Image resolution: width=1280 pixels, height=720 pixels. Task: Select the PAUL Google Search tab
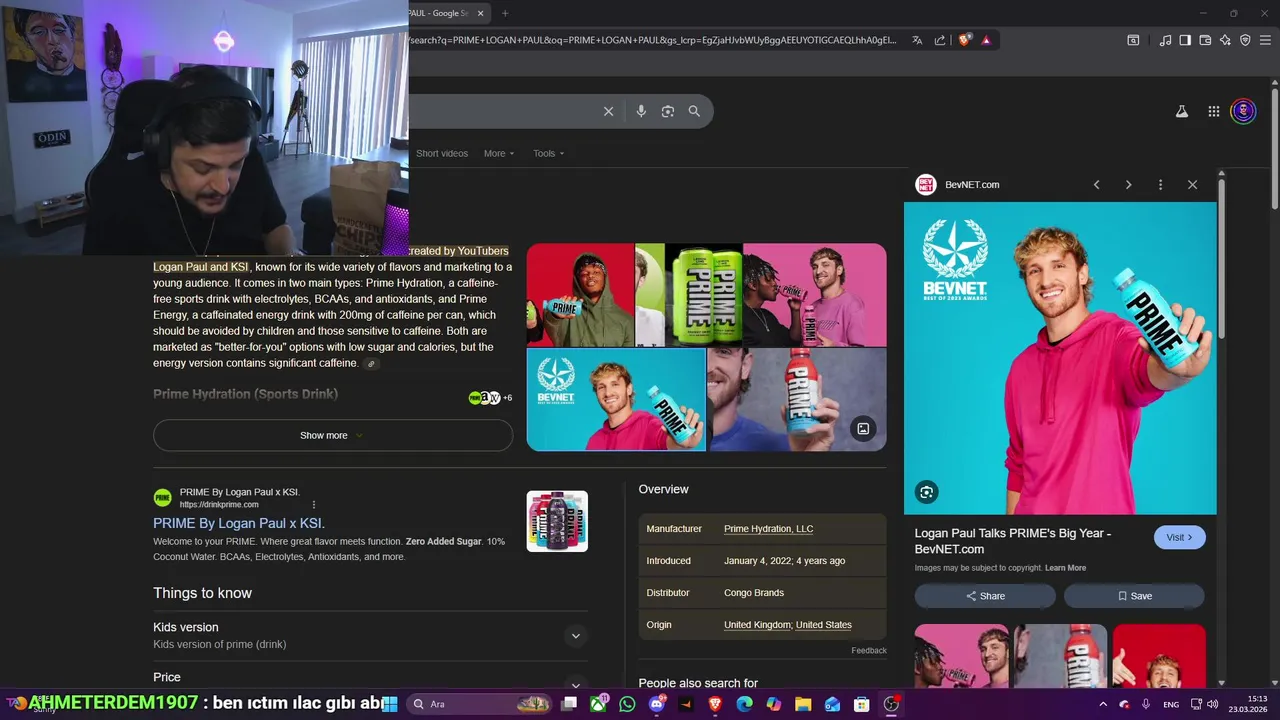click(x=440, y=13)
